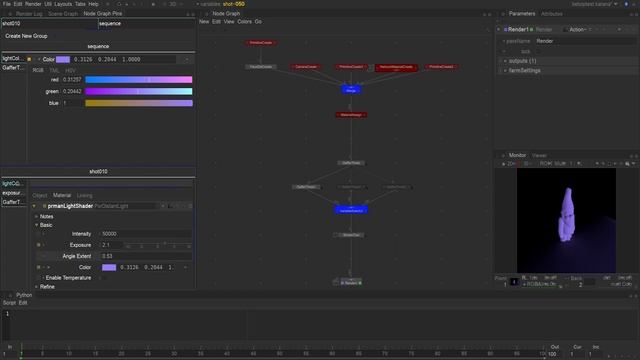Open the Tabs menu

pyautogui.click(x=80, y=4)
